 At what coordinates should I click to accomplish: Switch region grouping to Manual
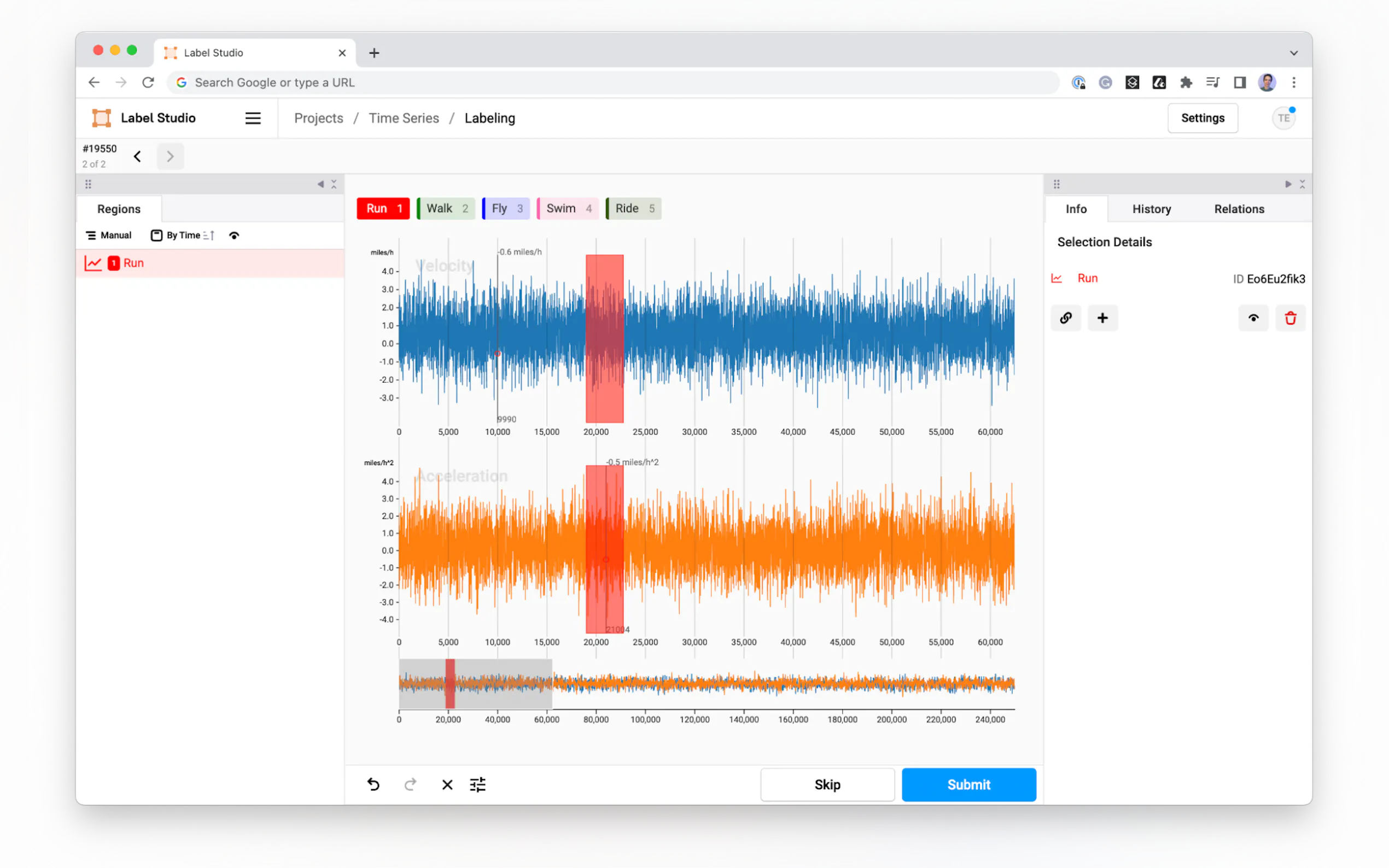click(x=108, y=236)
